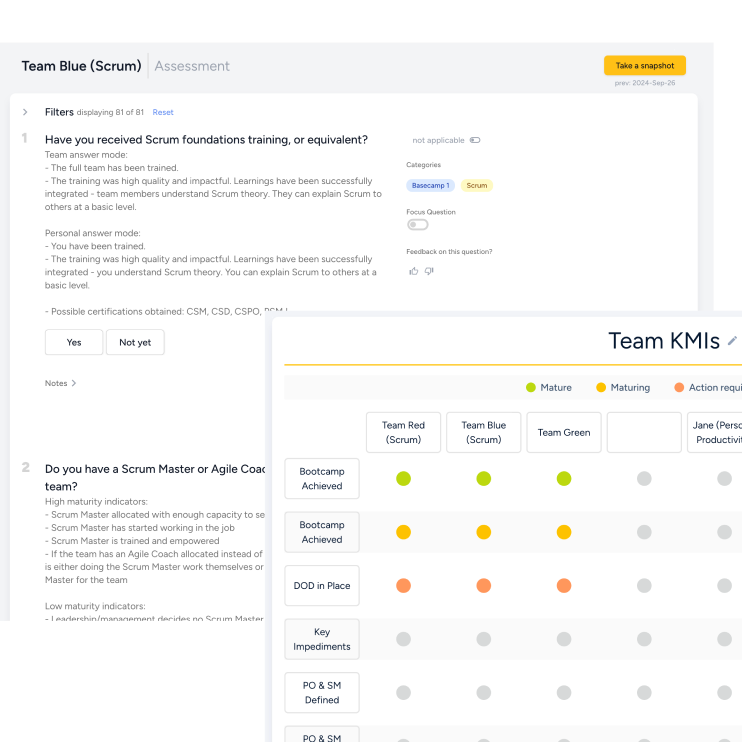
Task: Click the orange Action required legend dot
Action: pos(680,387)
